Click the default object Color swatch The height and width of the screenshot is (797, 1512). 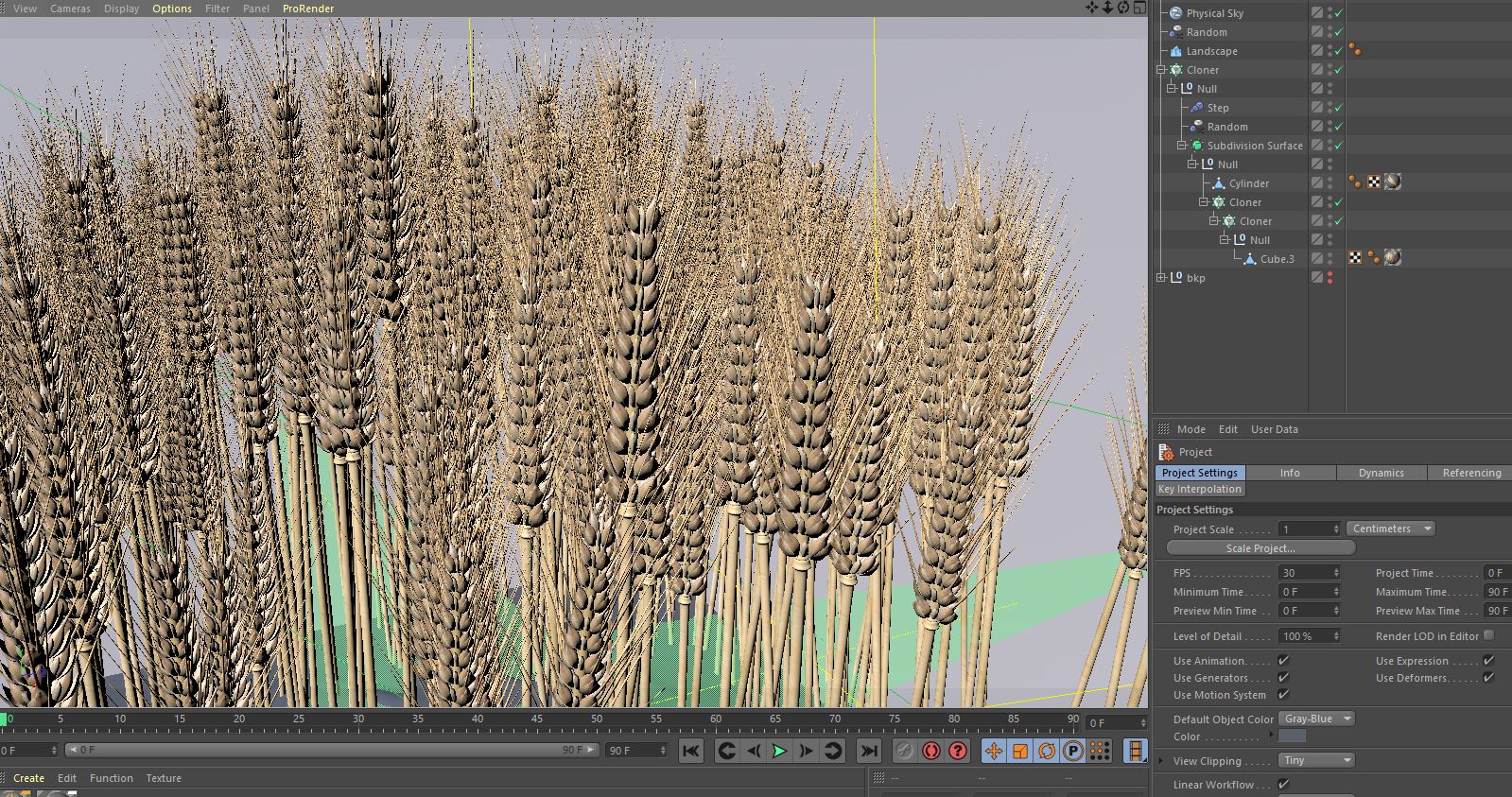point(1292,736)
